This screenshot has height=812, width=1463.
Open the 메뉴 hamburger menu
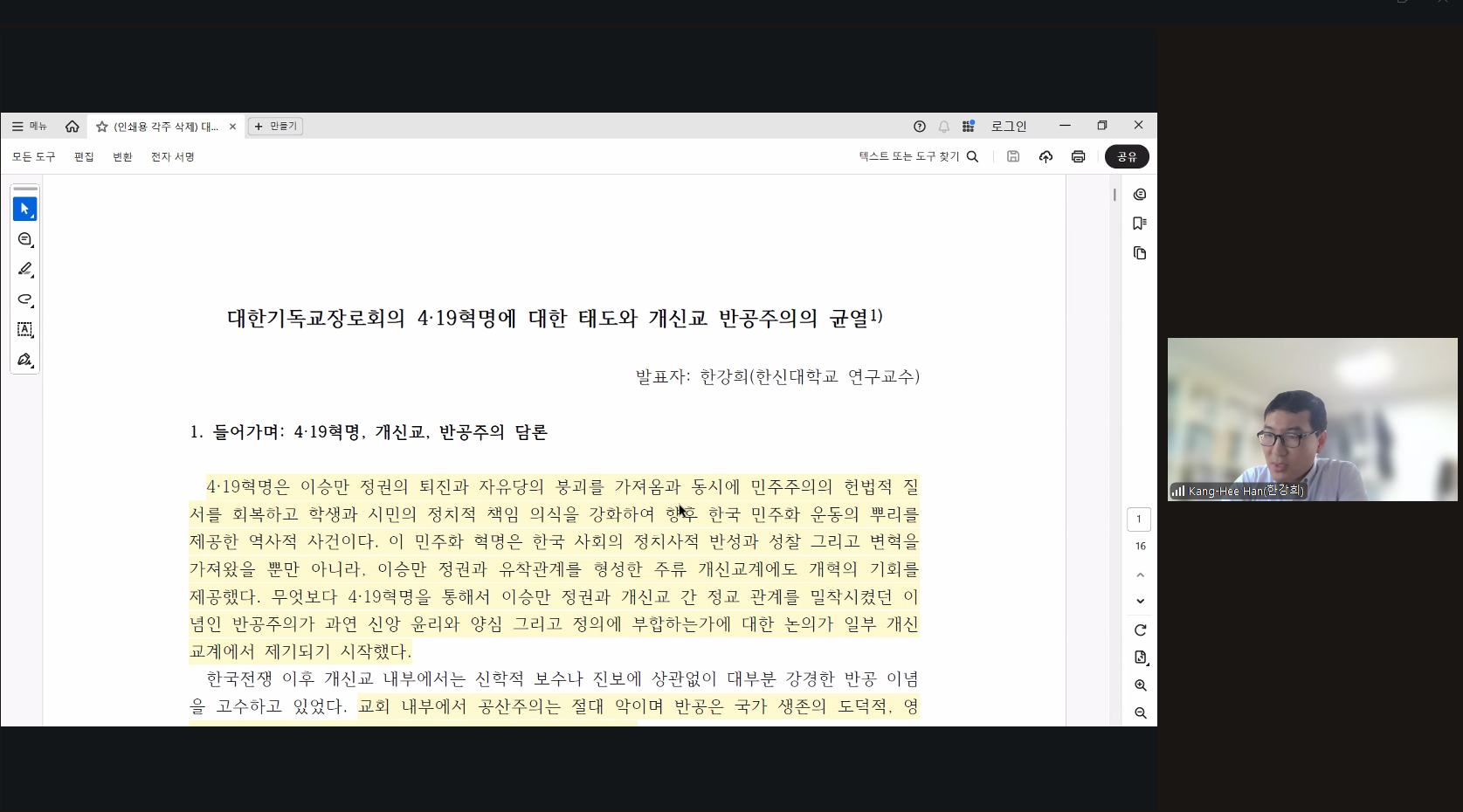29,127
